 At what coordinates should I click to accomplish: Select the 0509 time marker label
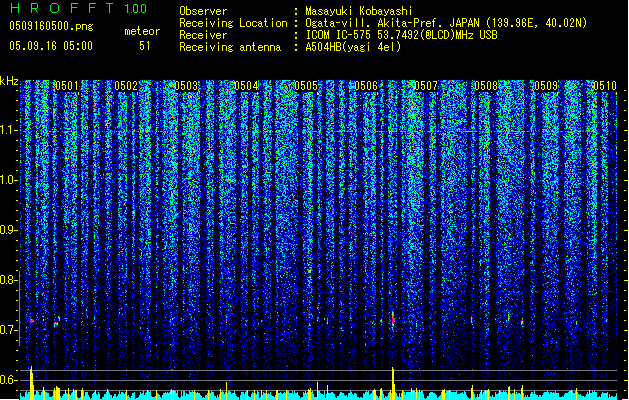[546, 86]
